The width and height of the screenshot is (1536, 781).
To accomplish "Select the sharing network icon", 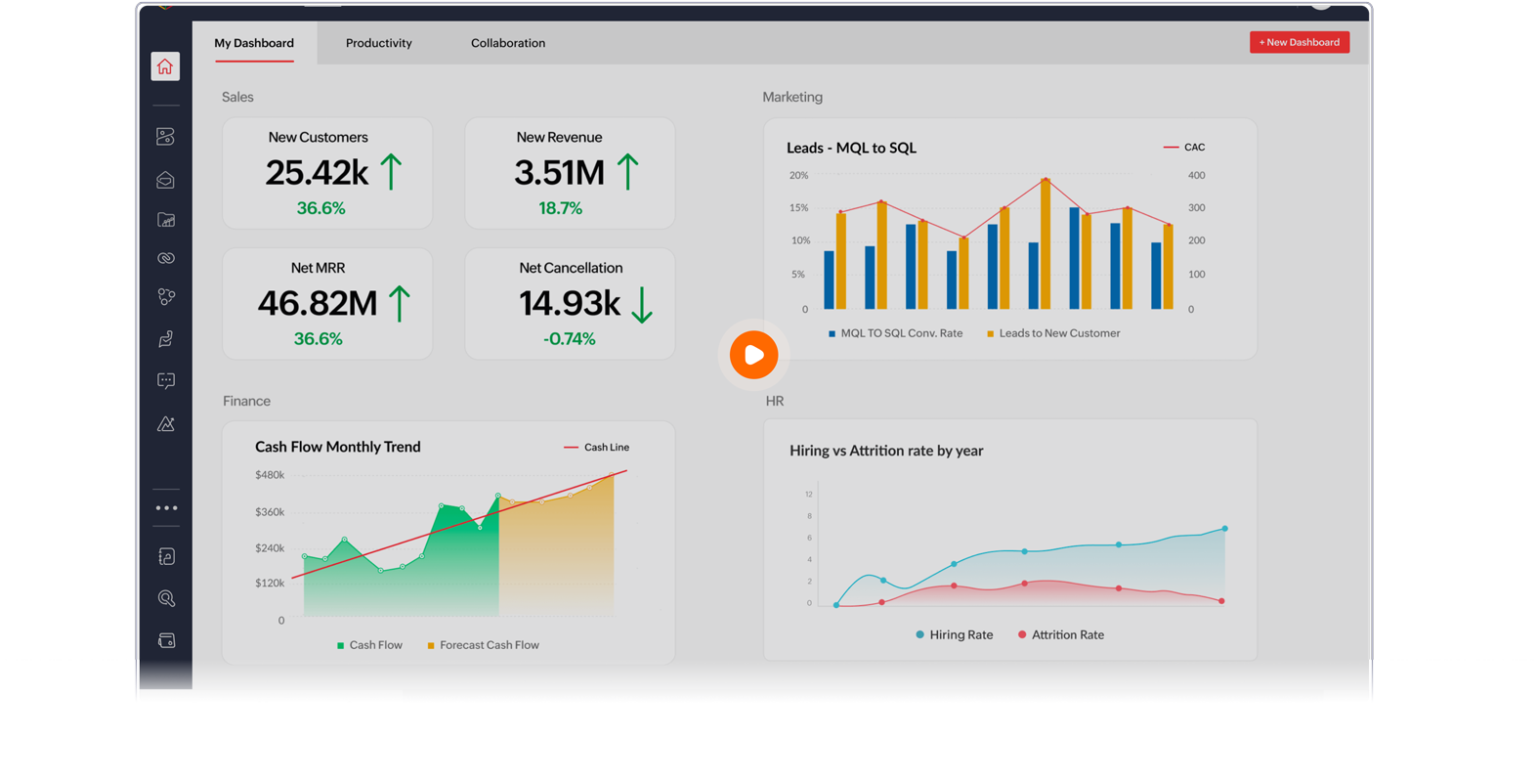I will click(x=165, y=296).
